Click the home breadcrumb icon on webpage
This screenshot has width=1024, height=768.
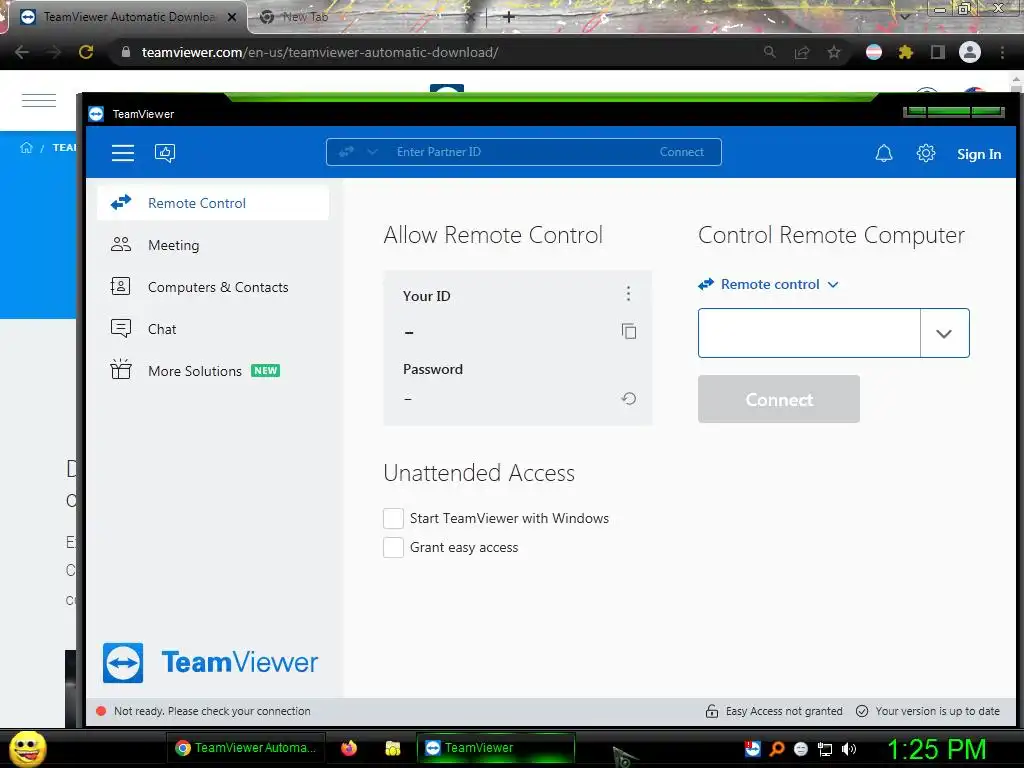[x=26, y=148]
